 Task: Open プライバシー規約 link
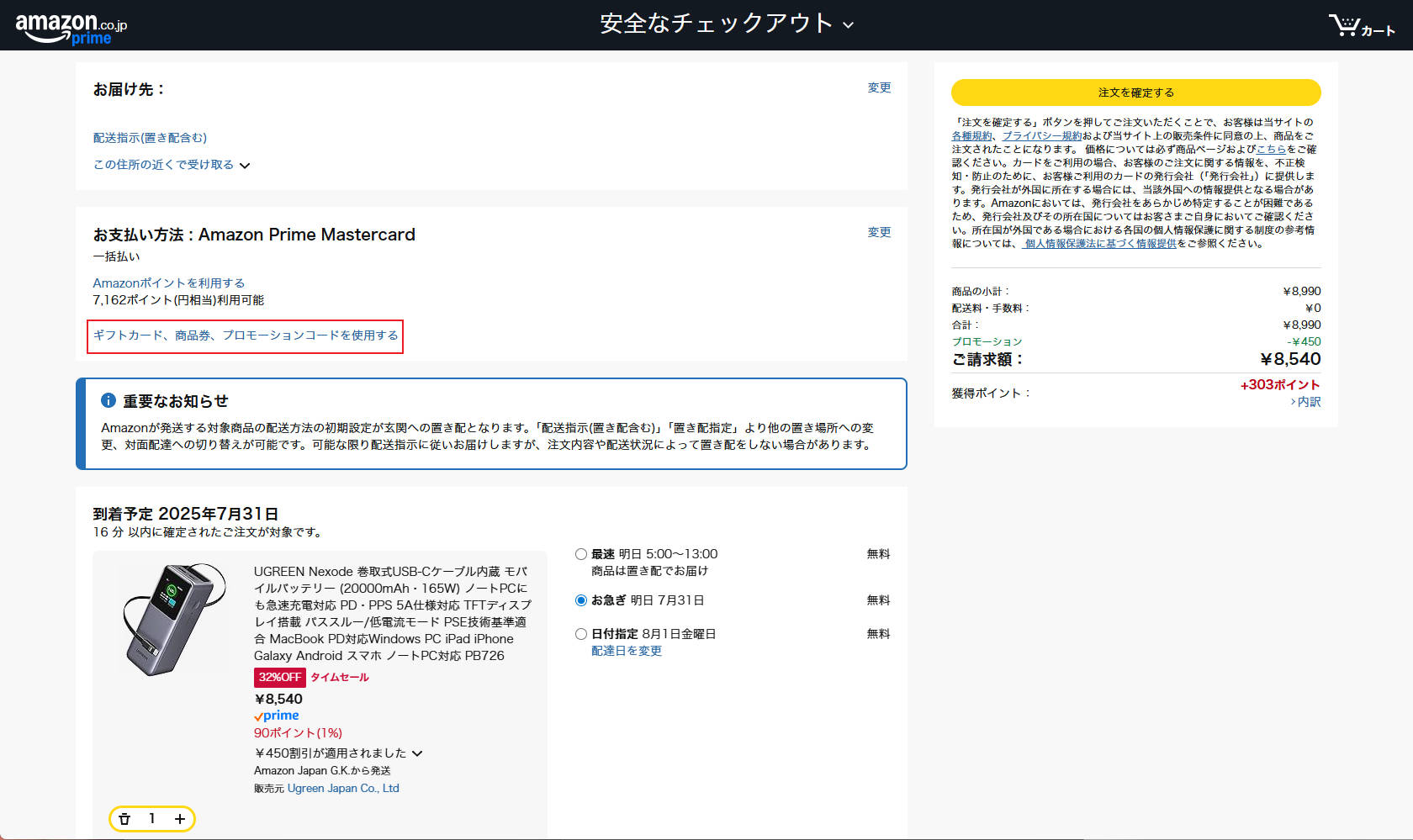coord(1041,136)
